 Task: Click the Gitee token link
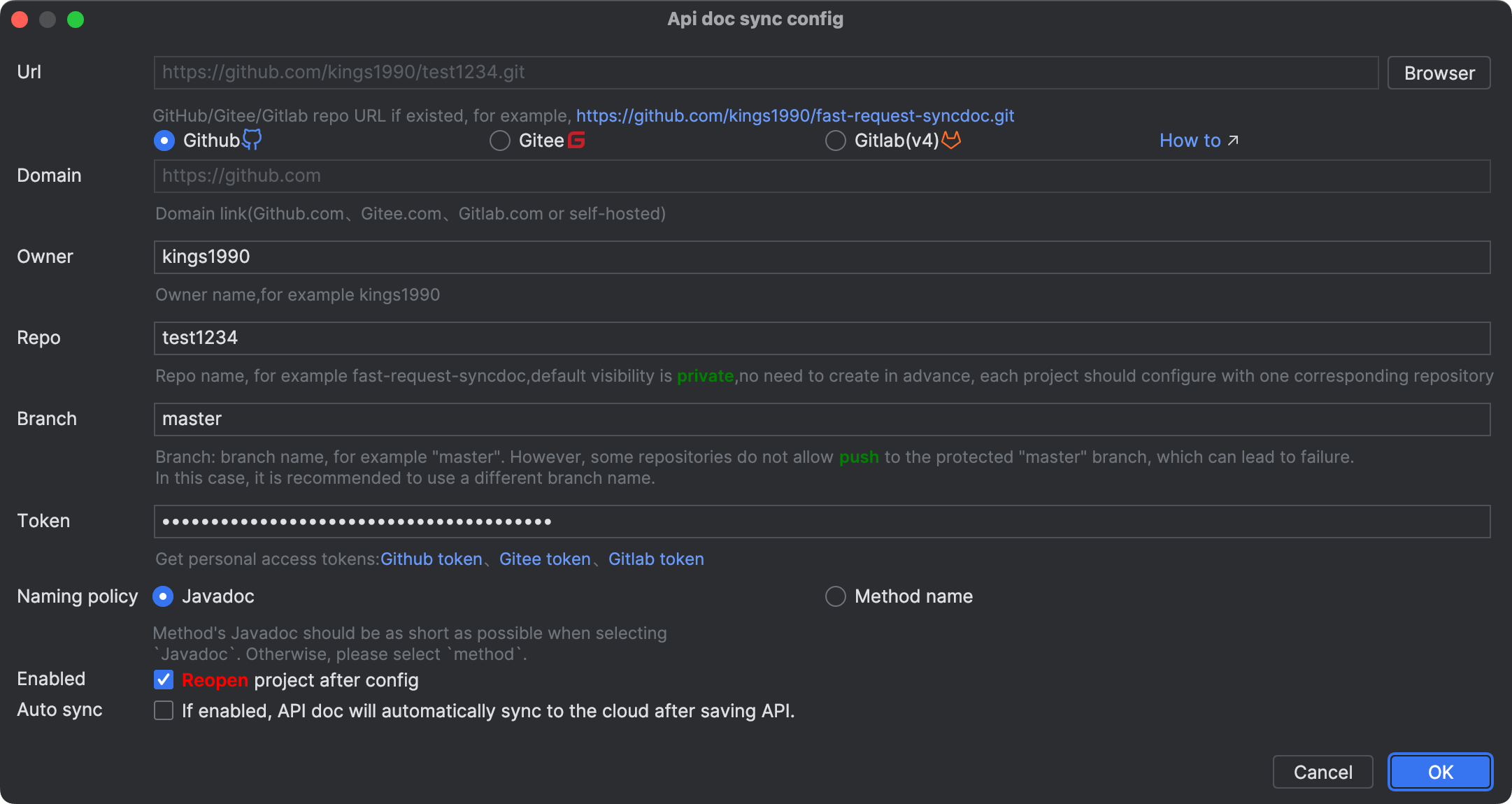pos(544,559)
